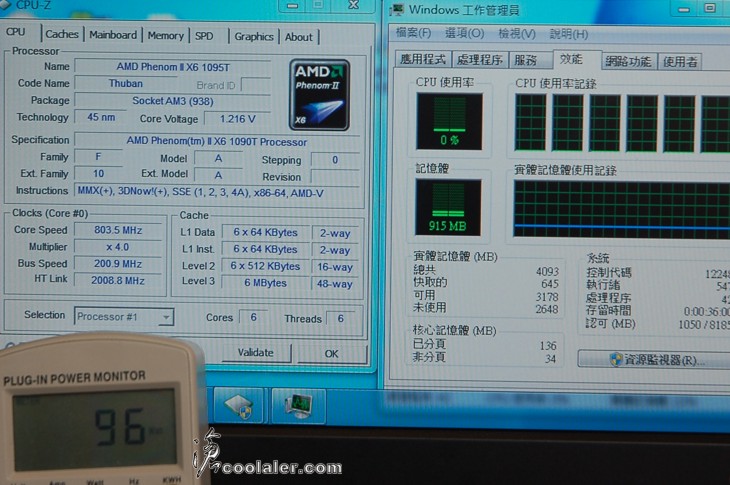Open the Graphics tab
Viewport: 730px width, 485px height.
254,37
